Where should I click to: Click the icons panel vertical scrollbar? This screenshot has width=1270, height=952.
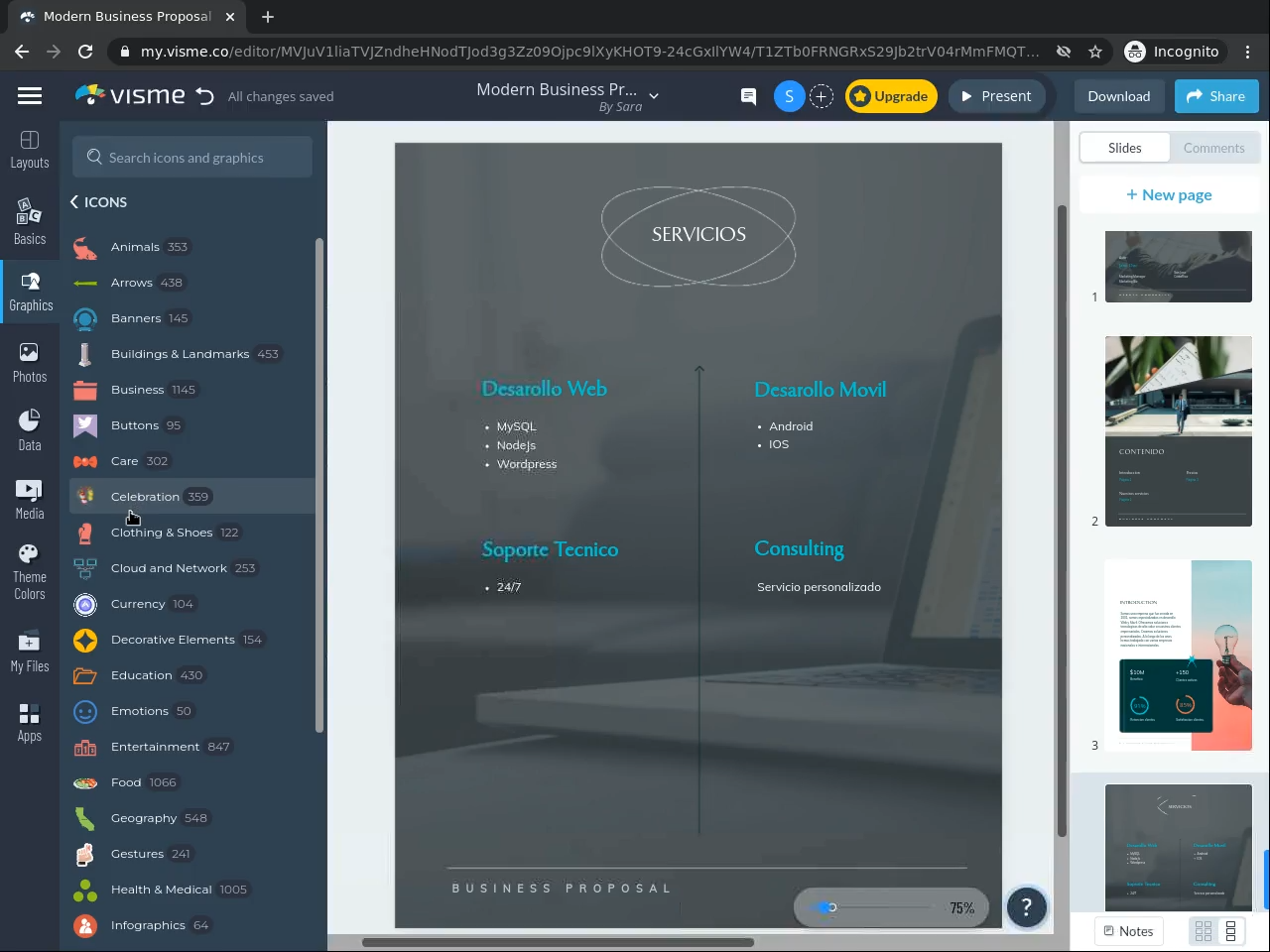[x=319, y=486]
